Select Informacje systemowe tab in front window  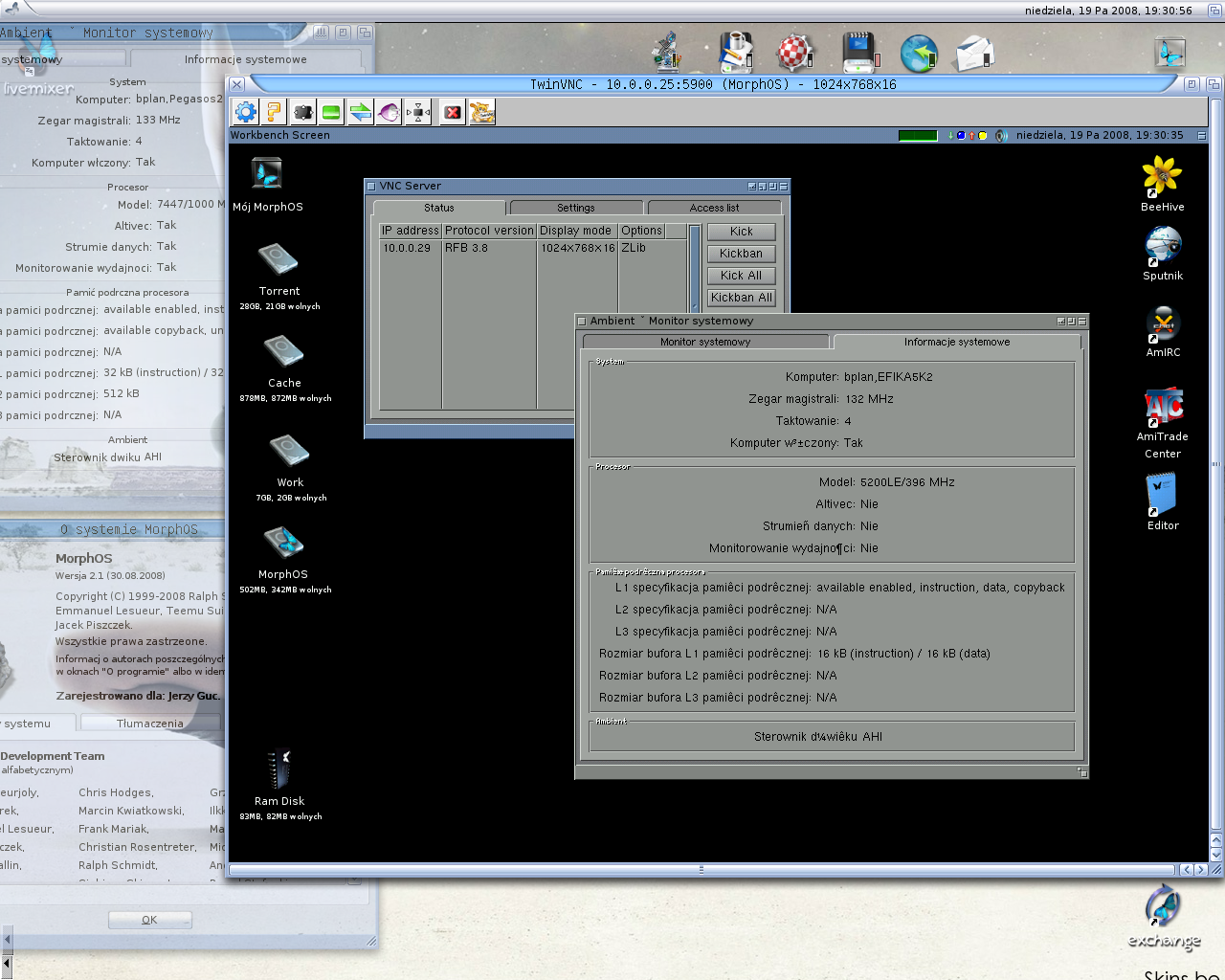[x=957, y=342]
